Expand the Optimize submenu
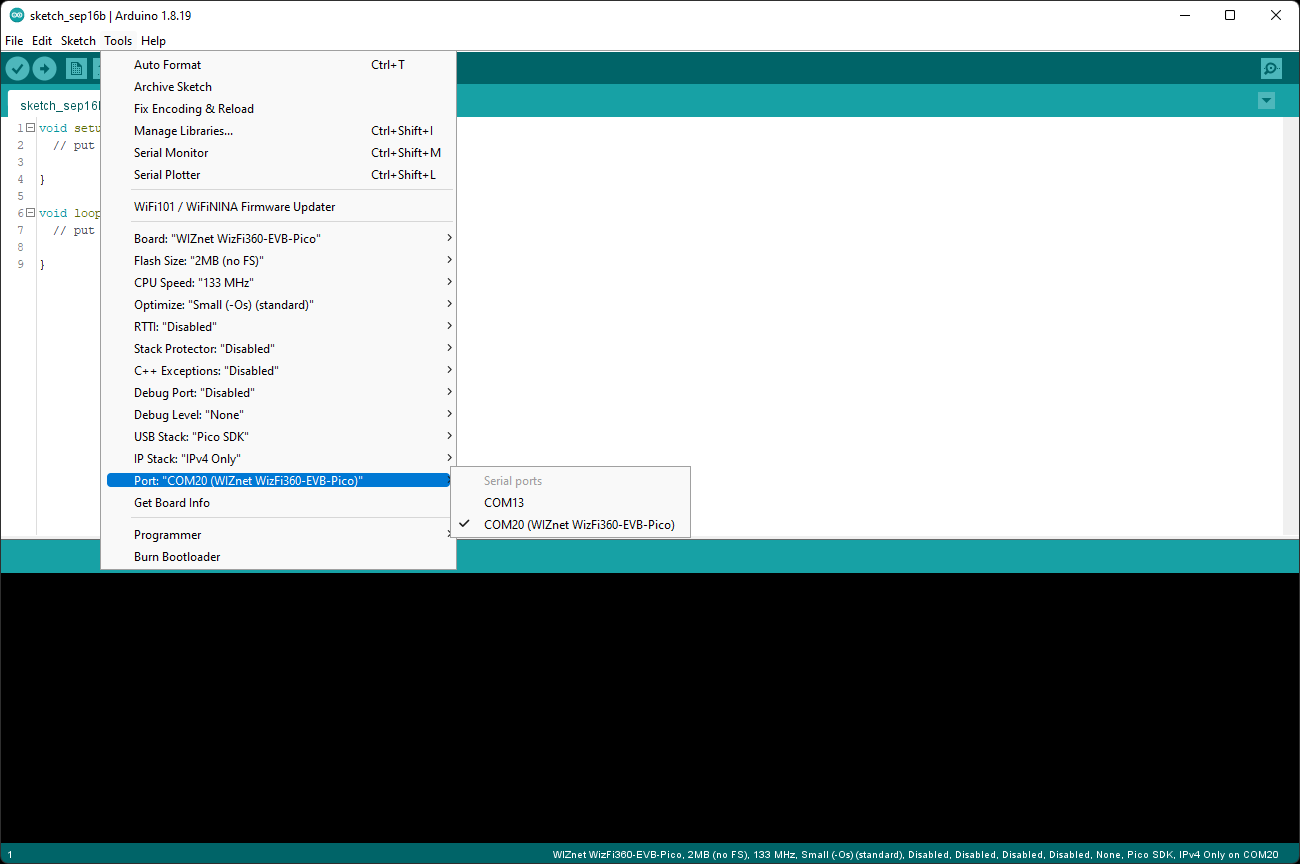 click(279, 305)
